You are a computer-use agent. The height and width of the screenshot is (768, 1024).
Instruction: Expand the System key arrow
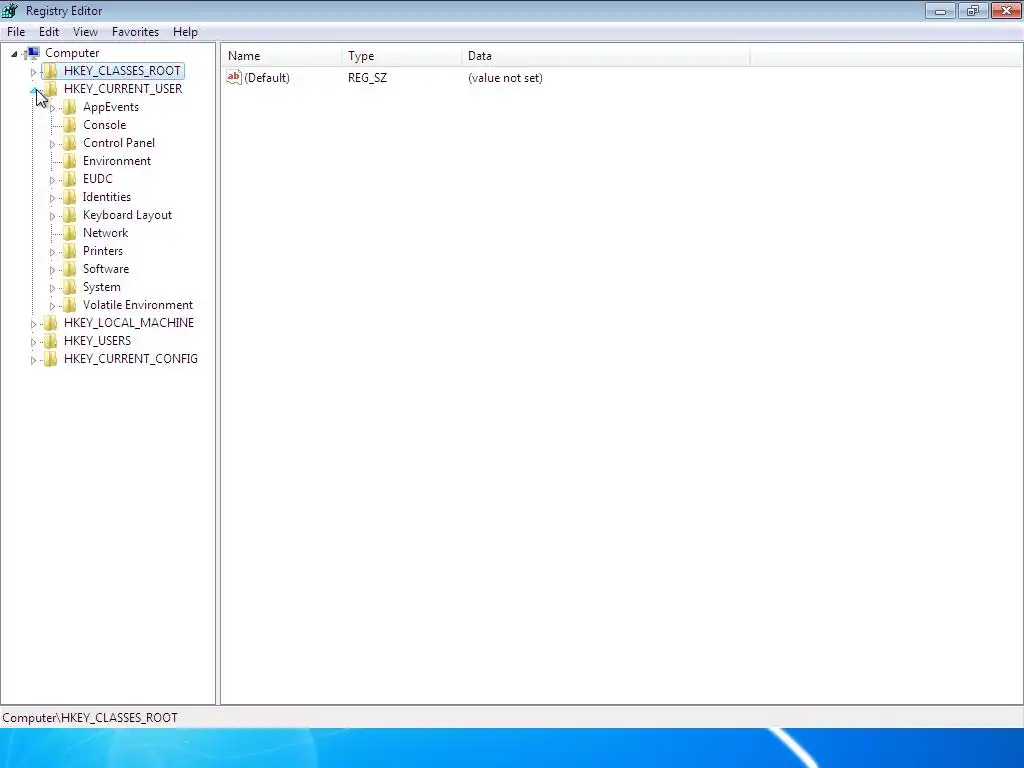coord(52,287)
